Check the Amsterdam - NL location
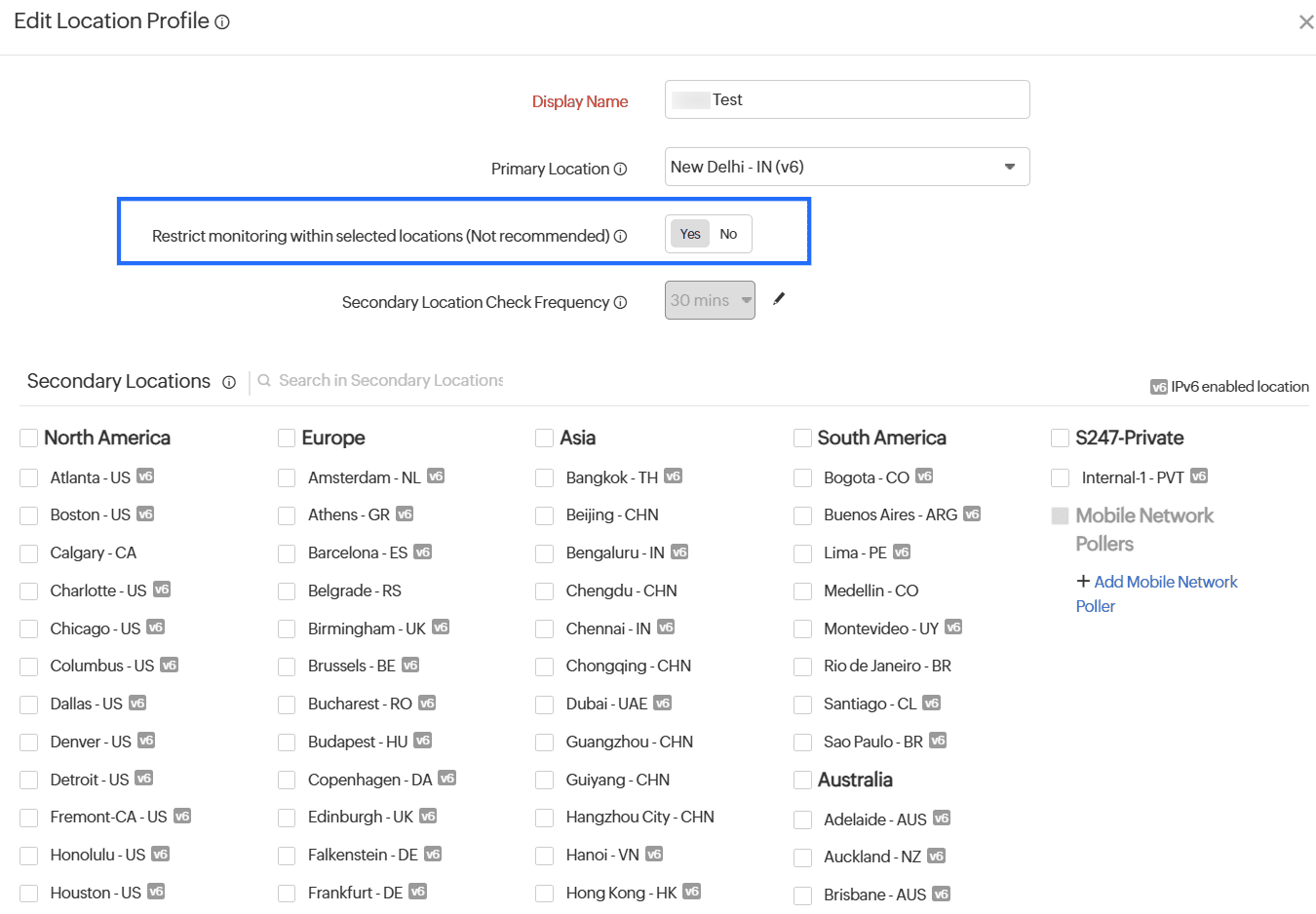This screenshot has height=914, width=1316. [287, 478]
